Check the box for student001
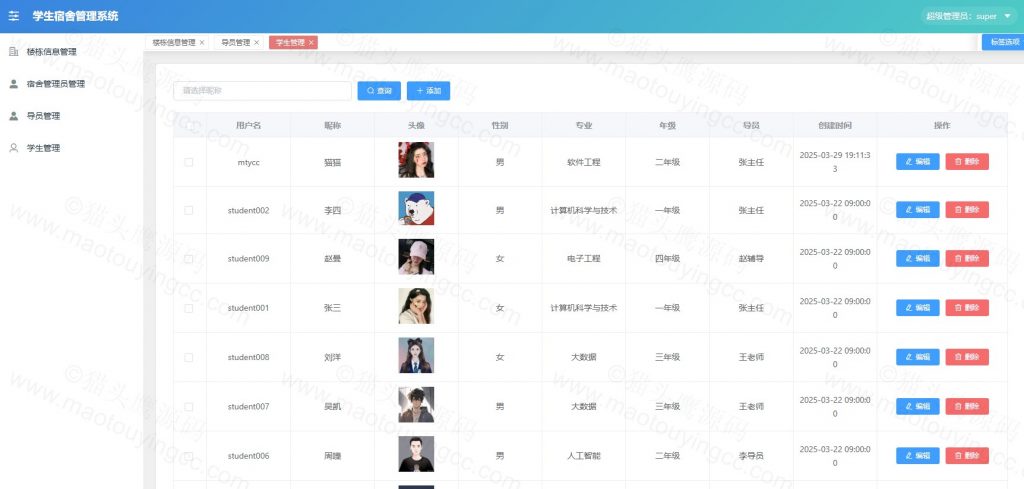1024x489 pixels. (189, 308)
